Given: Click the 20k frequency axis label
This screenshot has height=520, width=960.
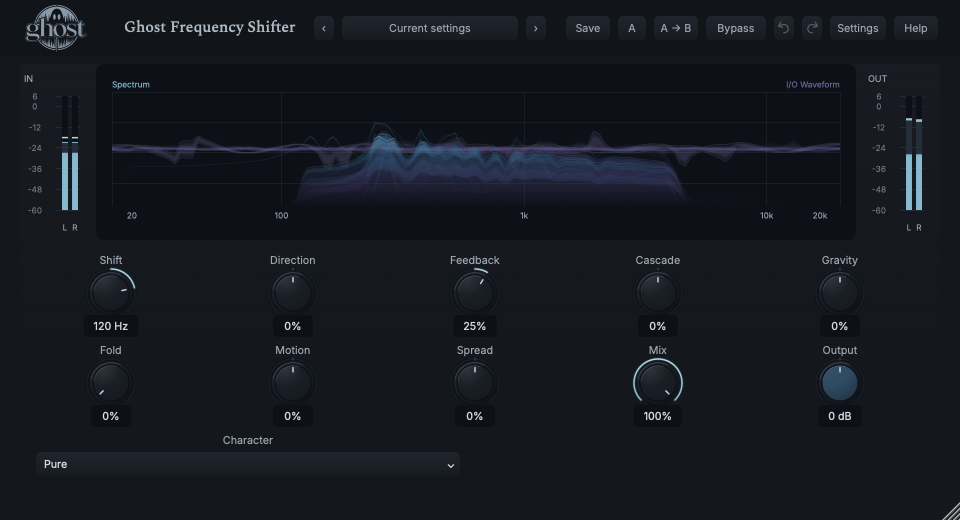Looking at the screenshot, I should 820,216.
